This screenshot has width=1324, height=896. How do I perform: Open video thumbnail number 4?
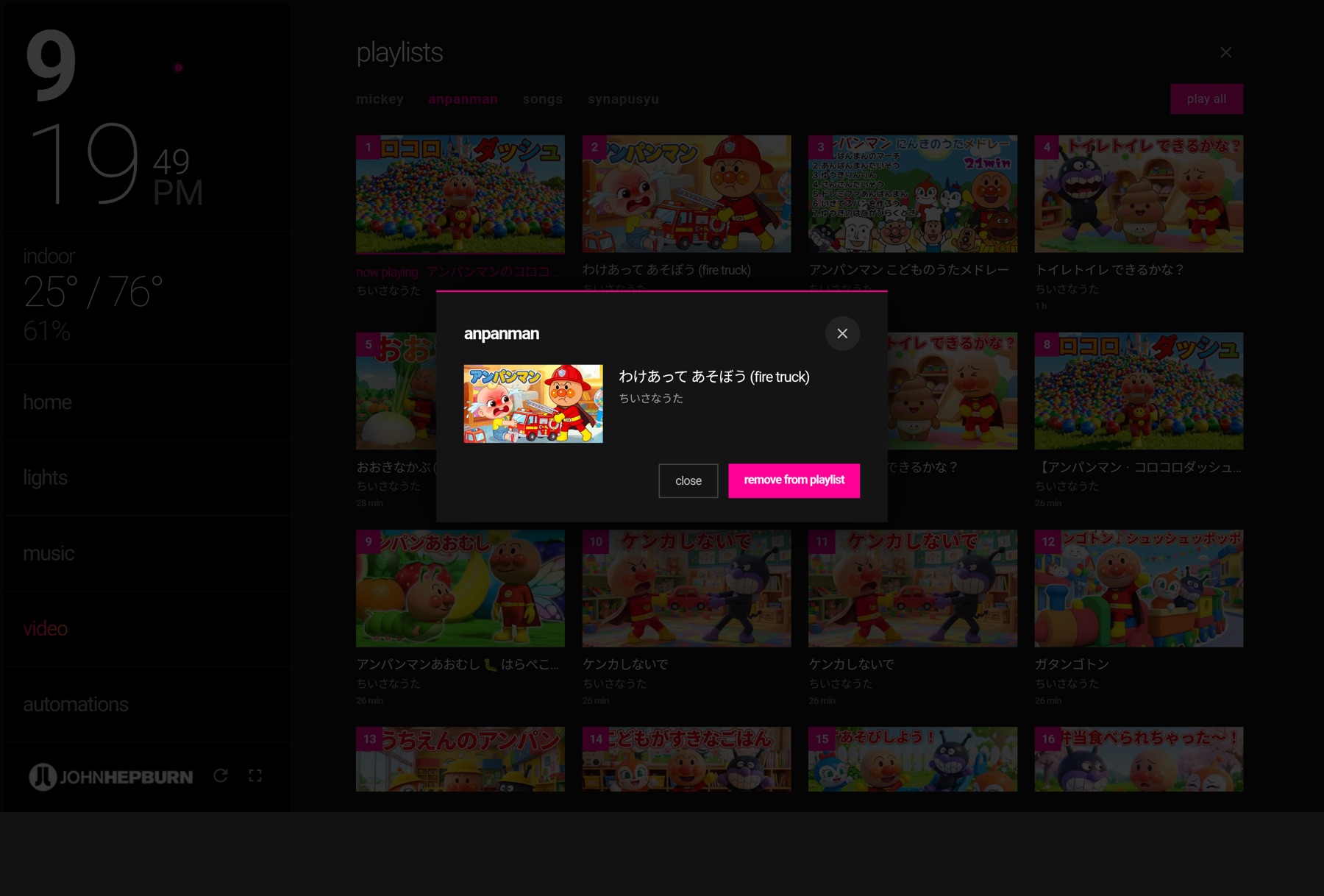pos(1139,193)
